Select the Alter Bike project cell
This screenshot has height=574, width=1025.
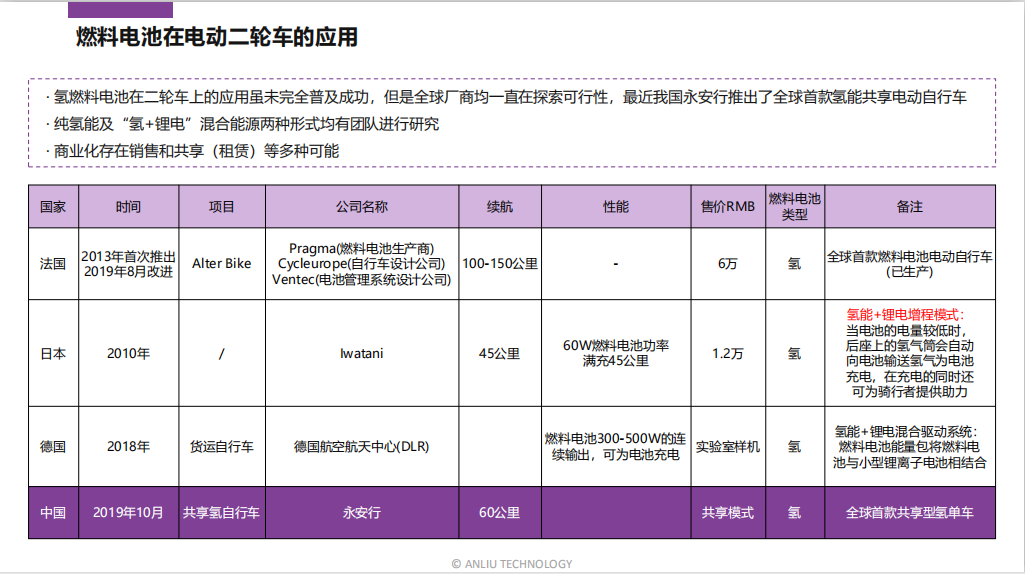point(222,263)
